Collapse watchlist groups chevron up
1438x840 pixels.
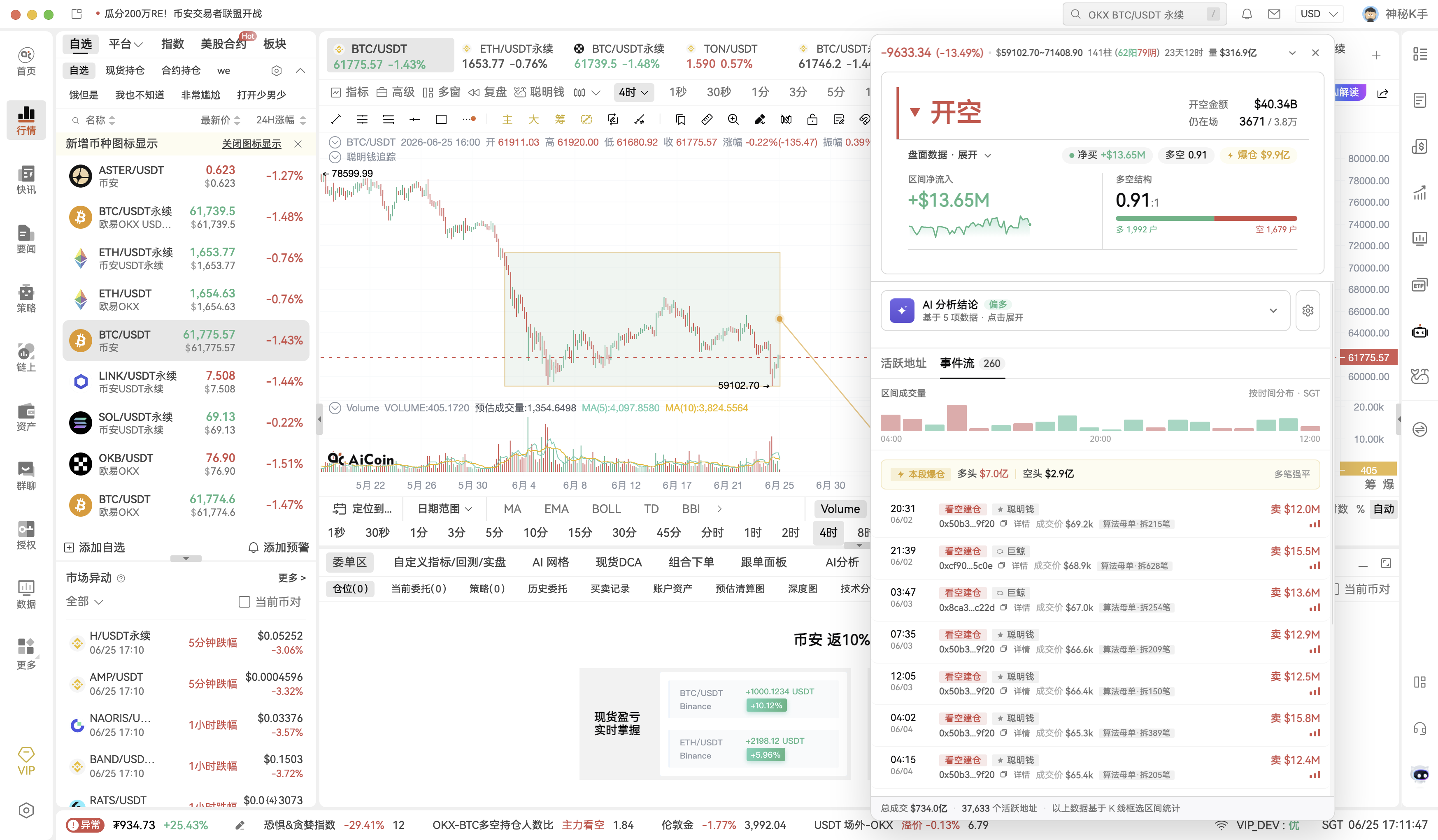click(300, 70)
